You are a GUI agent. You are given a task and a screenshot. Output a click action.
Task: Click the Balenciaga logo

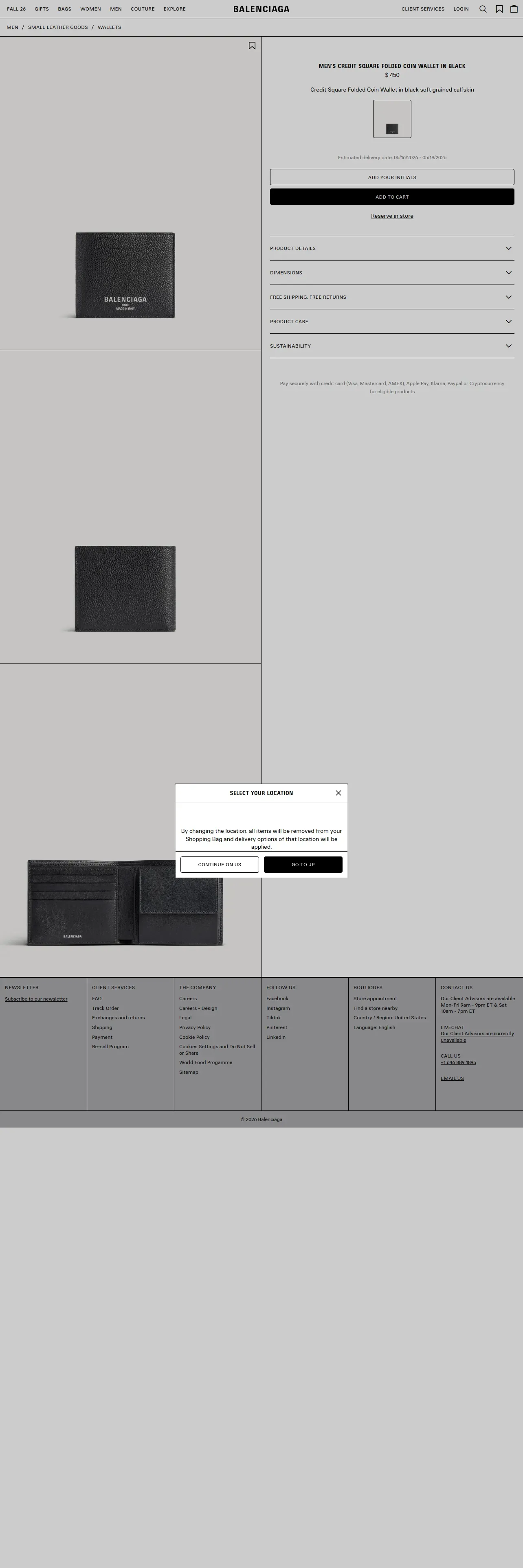tap(261, 9)
